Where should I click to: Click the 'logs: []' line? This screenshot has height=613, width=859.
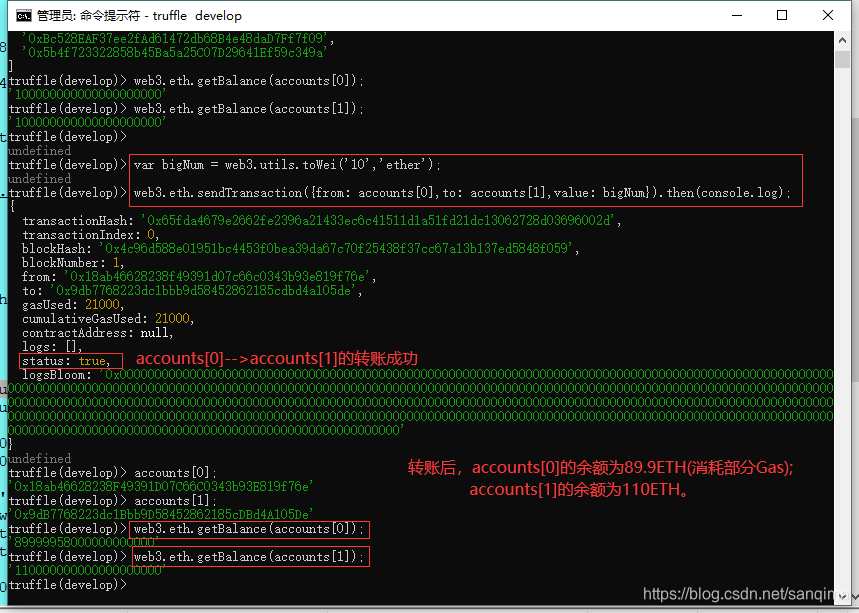point(52,347)
